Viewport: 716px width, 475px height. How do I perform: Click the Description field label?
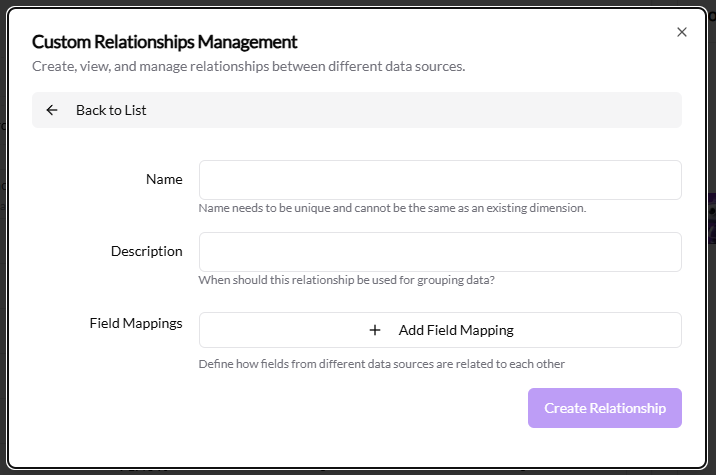[x=146, y=252]
